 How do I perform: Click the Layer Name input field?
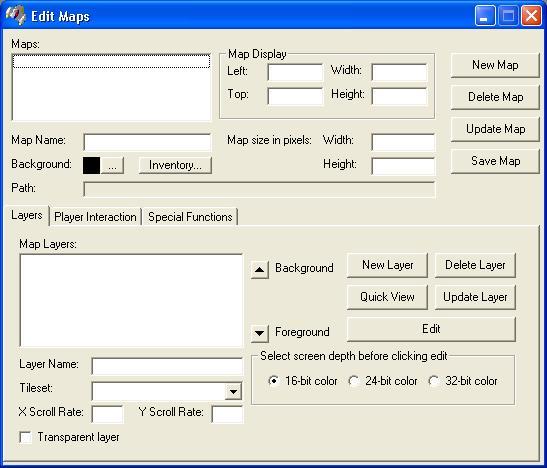(x=167, y=366)
